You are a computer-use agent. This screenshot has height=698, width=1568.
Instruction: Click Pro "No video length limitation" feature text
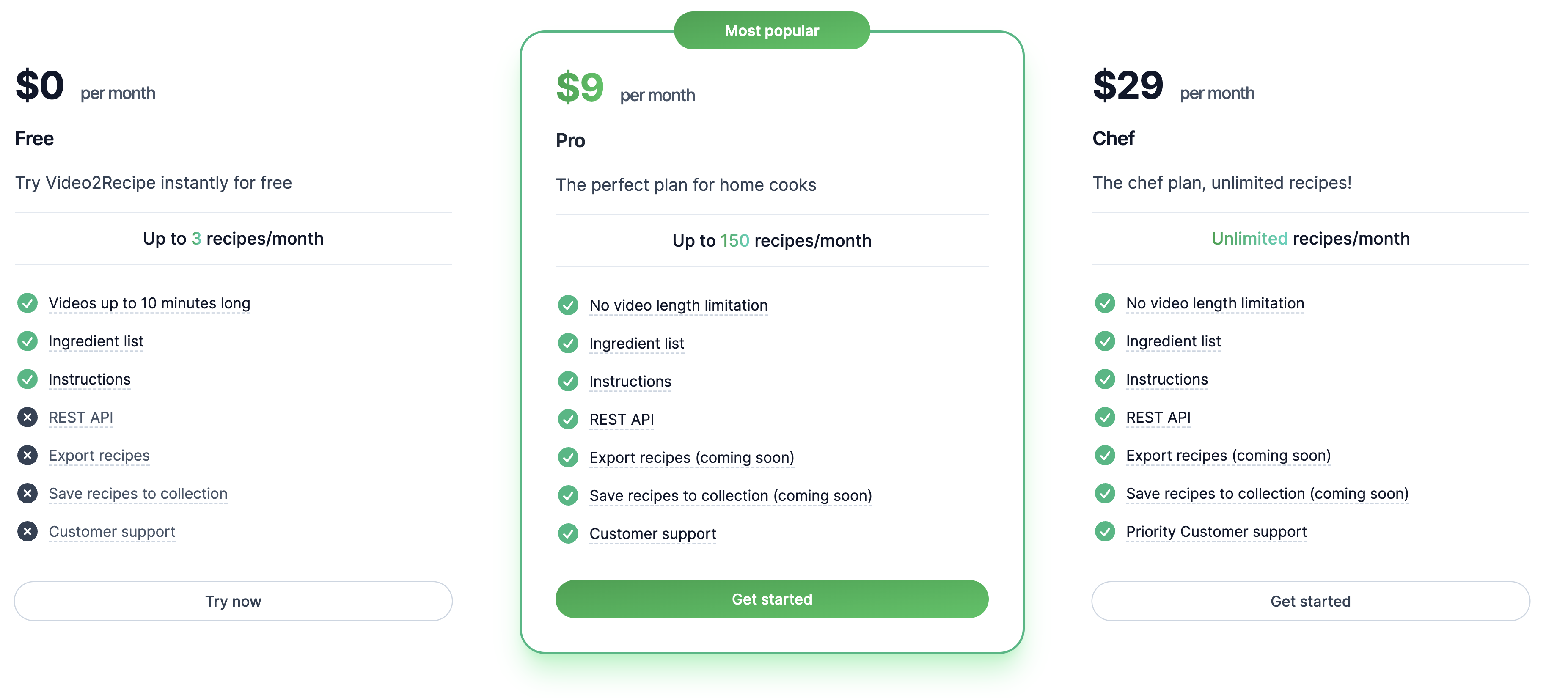678,305
